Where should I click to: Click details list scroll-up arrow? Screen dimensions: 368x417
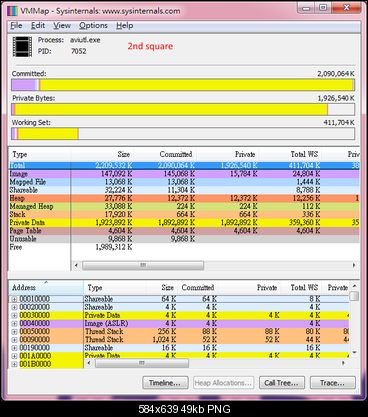355,286
